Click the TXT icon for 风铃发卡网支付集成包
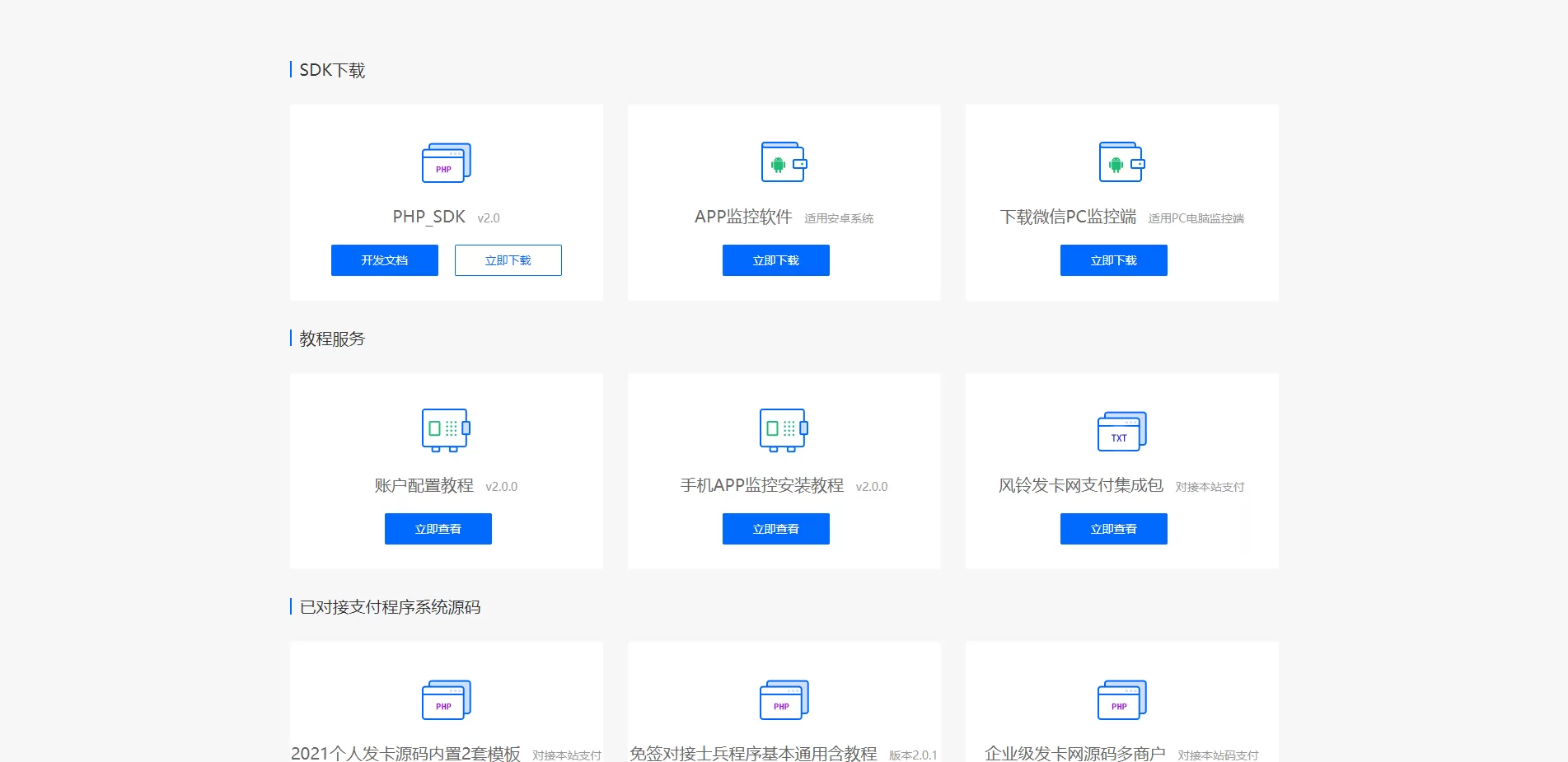 tap(1121, 432)
